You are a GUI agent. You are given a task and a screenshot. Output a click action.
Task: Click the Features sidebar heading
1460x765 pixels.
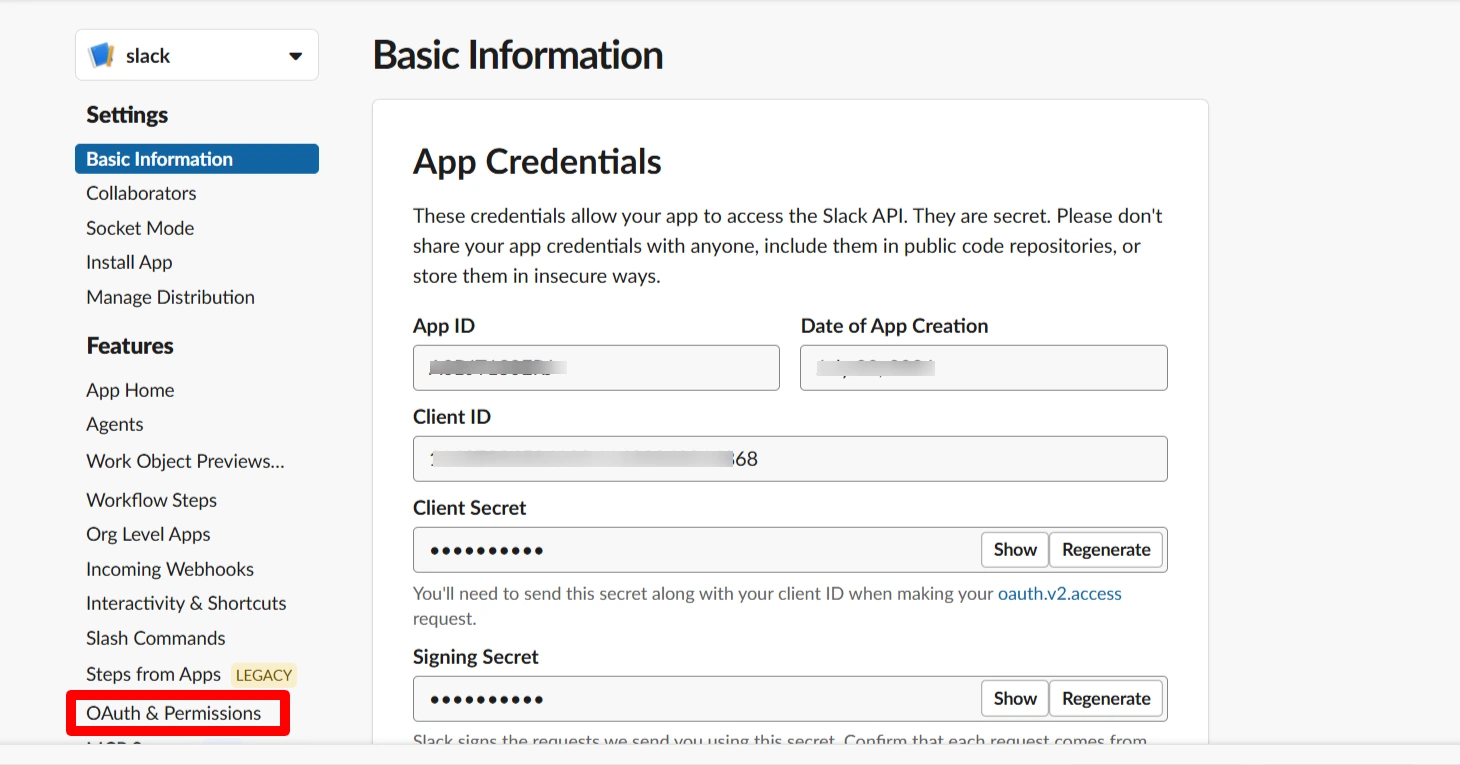point(130,346)
